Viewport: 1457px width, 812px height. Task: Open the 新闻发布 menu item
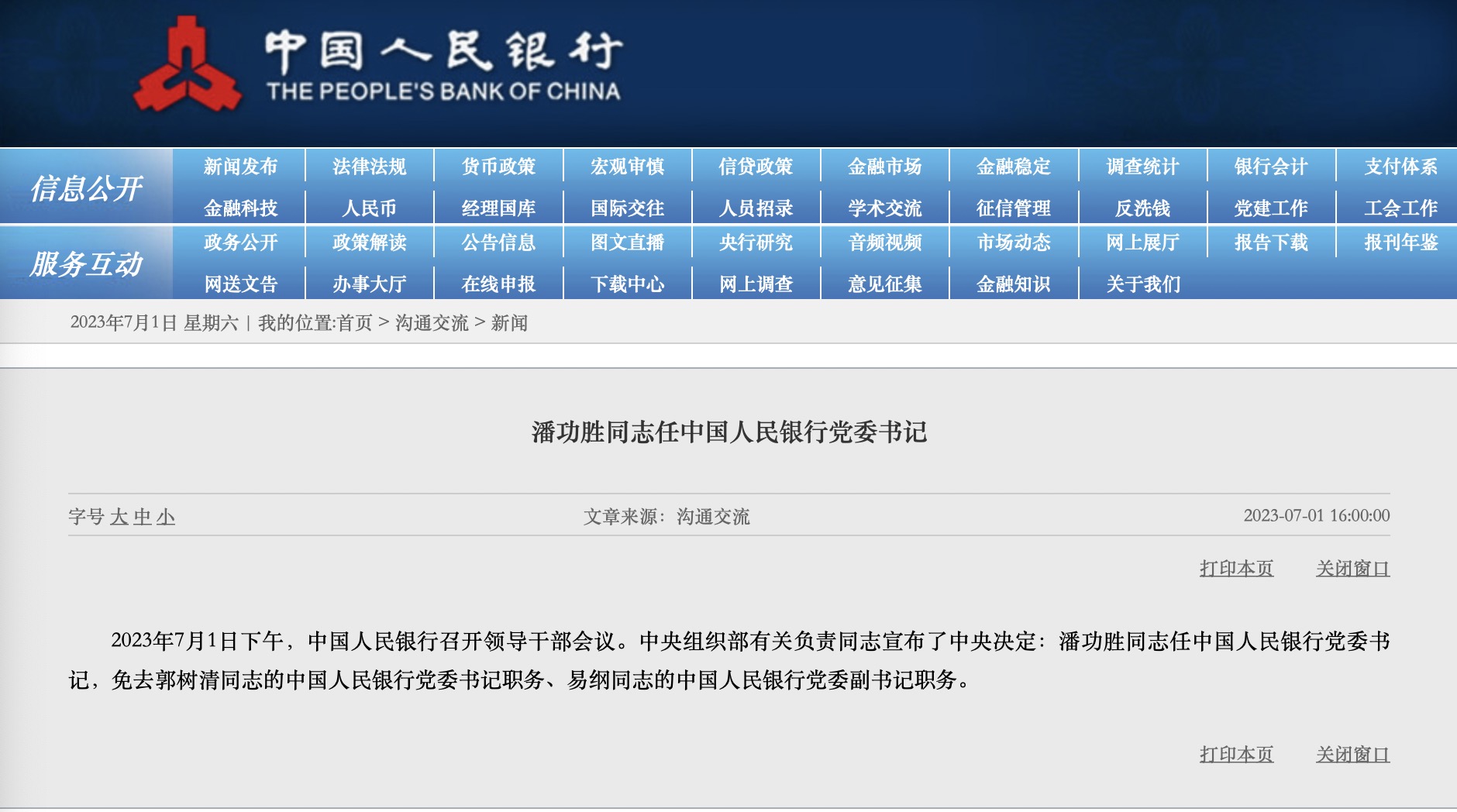240,167
